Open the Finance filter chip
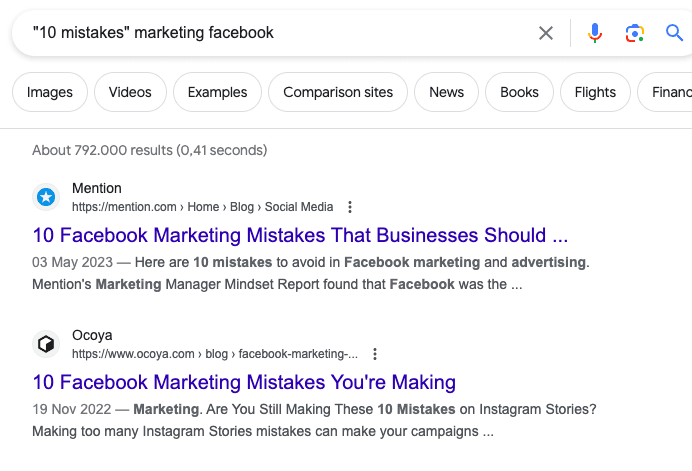Viewport: 692px width, 471px height. (670, 92)
